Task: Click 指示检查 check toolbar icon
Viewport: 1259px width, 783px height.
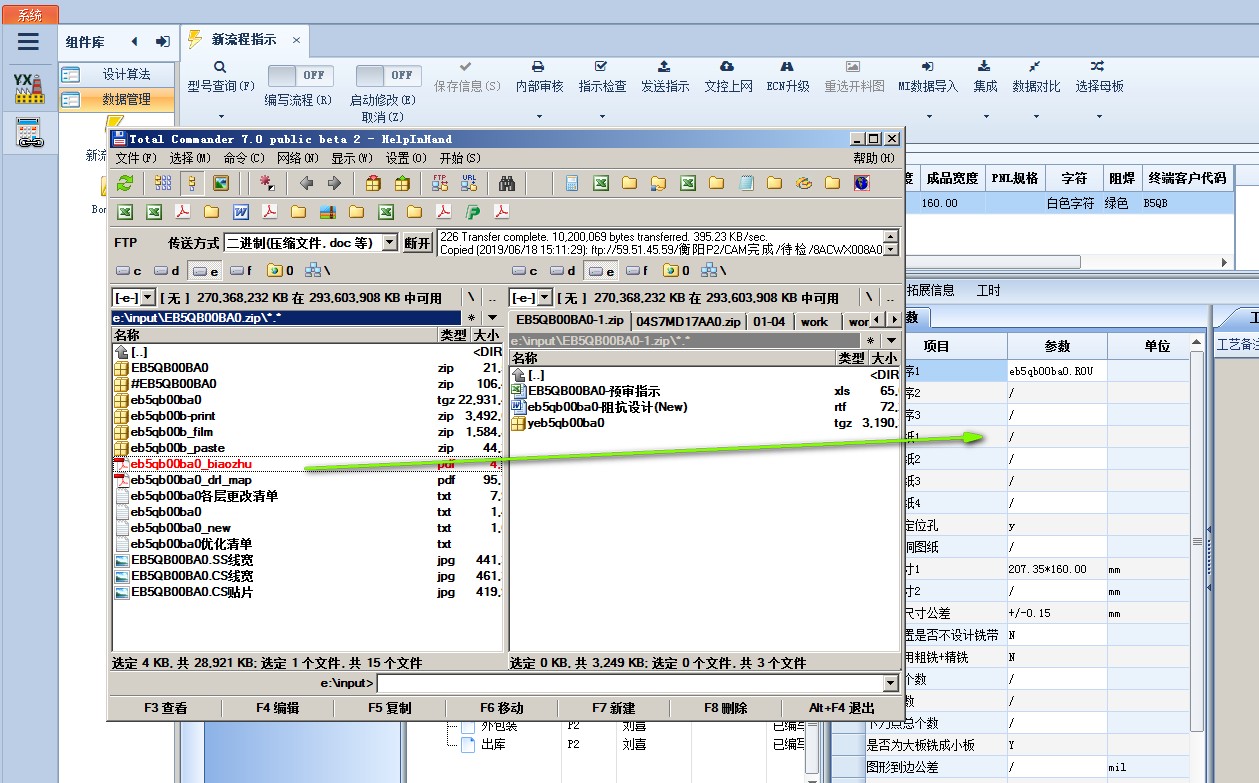Action: 601,66
